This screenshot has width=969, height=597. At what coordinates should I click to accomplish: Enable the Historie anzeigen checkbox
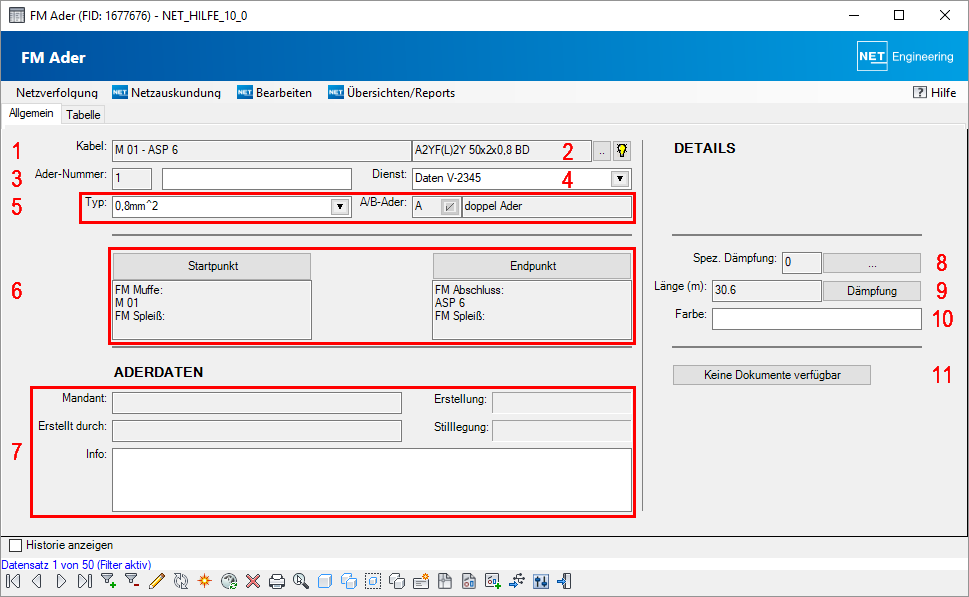[x=15, y=546]
